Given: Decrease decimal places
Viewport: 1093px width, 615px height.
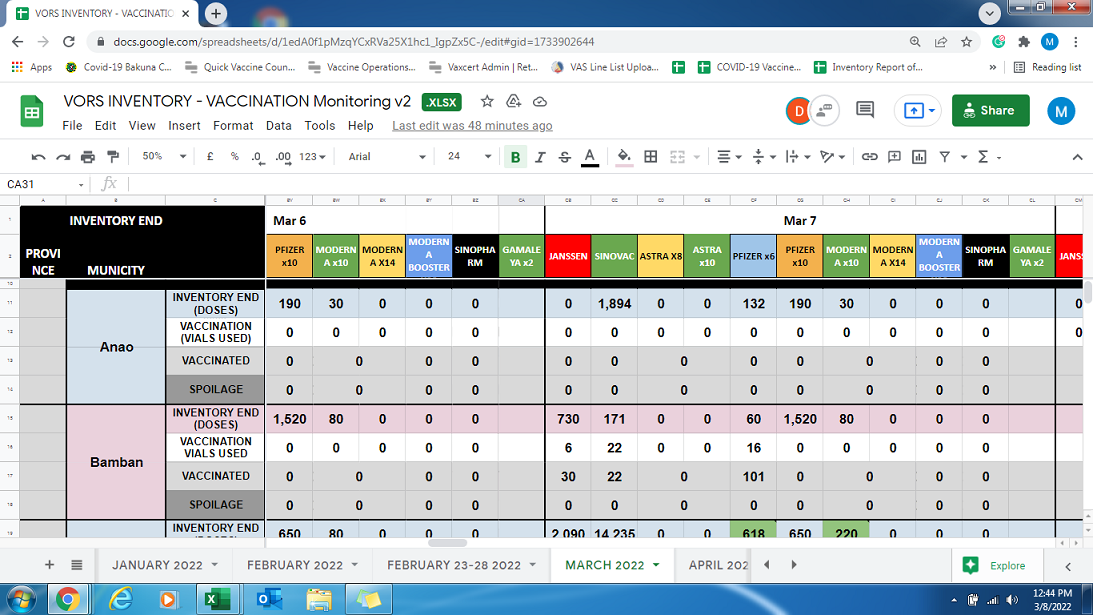Looking at the screenshot, I should click(x=258, y=157).
